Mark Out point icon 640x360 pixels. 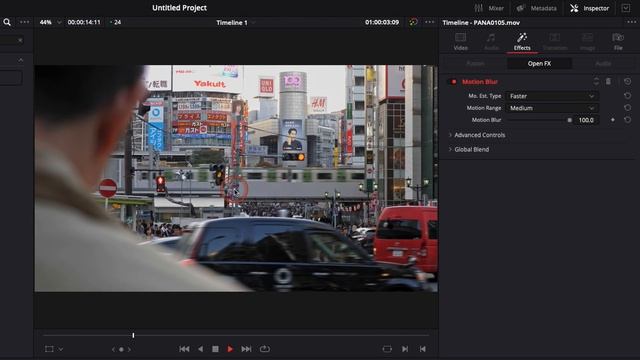422,349
